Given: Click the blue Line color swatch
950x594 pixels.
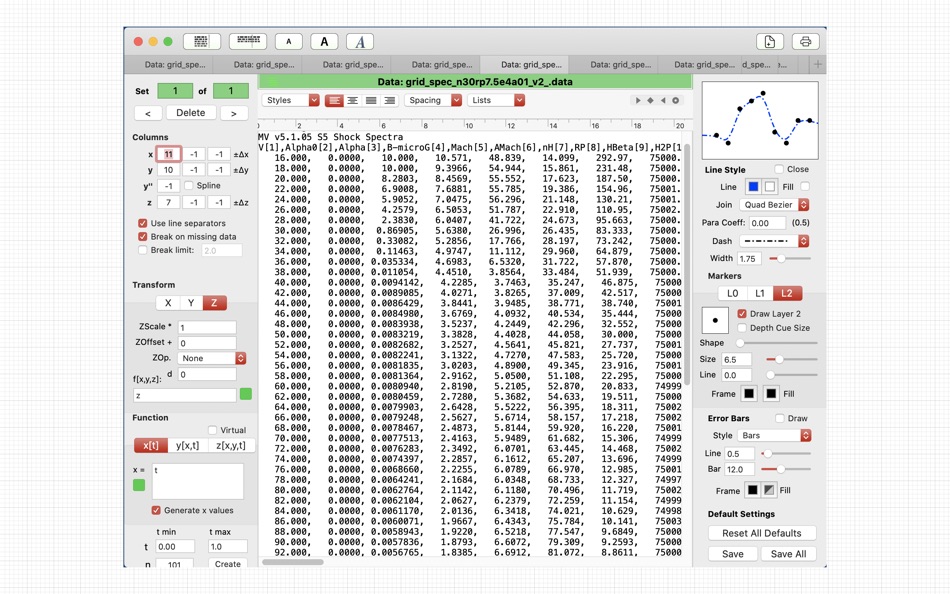Looking at the screenshot, I should pos(753,187).
